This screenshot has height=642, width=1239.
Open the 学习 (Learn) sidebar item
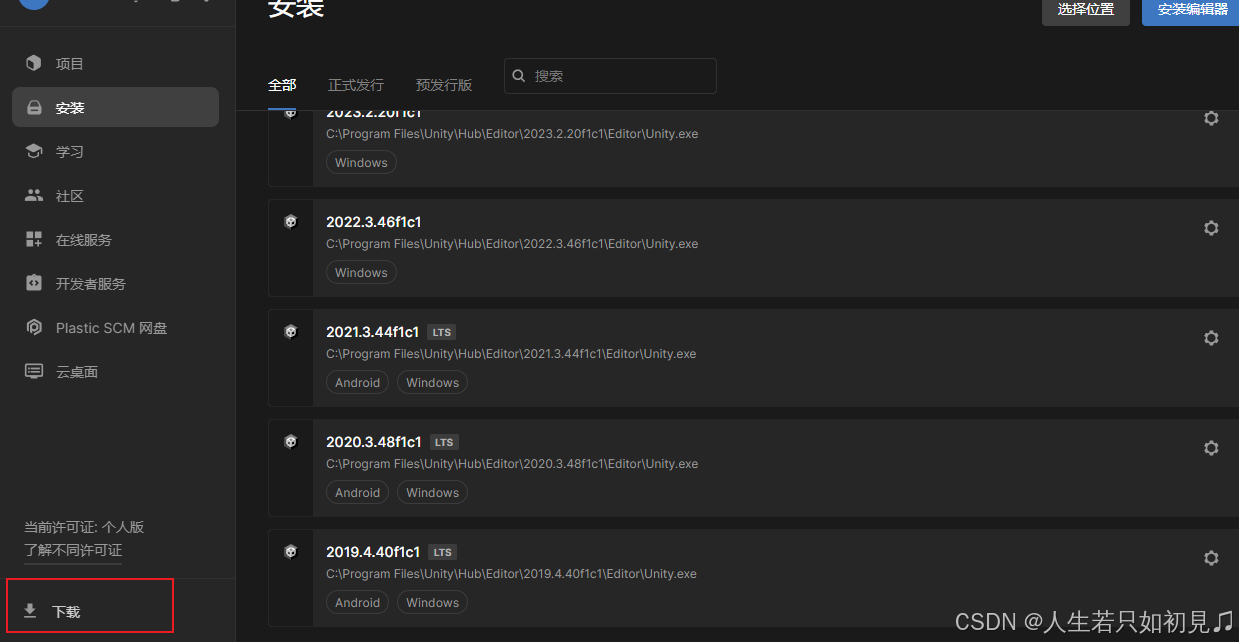coord(115,152)
